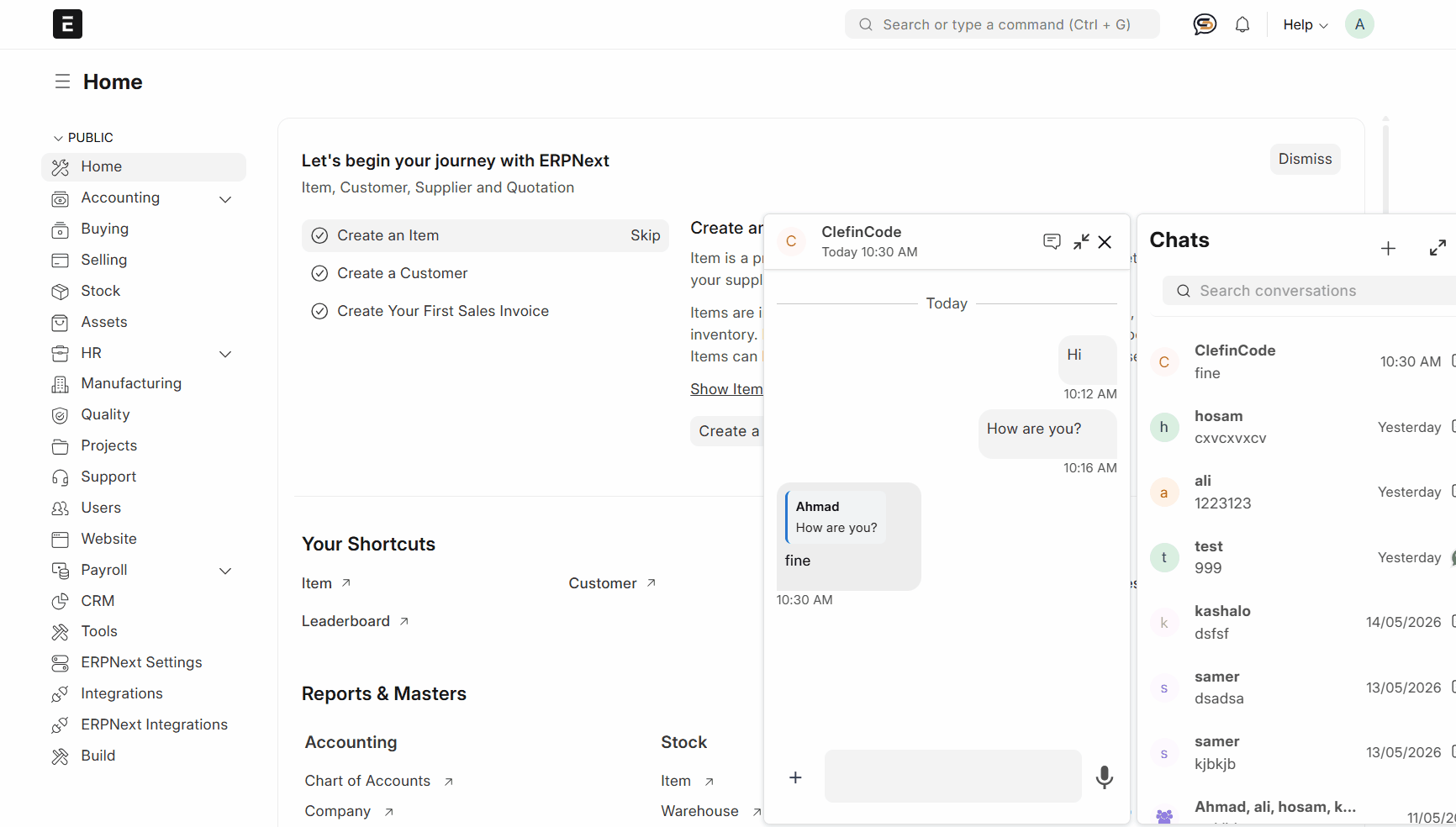Click the Stock sidebar icon
This screenshot has height=827, width=1456.
point(61,292)
